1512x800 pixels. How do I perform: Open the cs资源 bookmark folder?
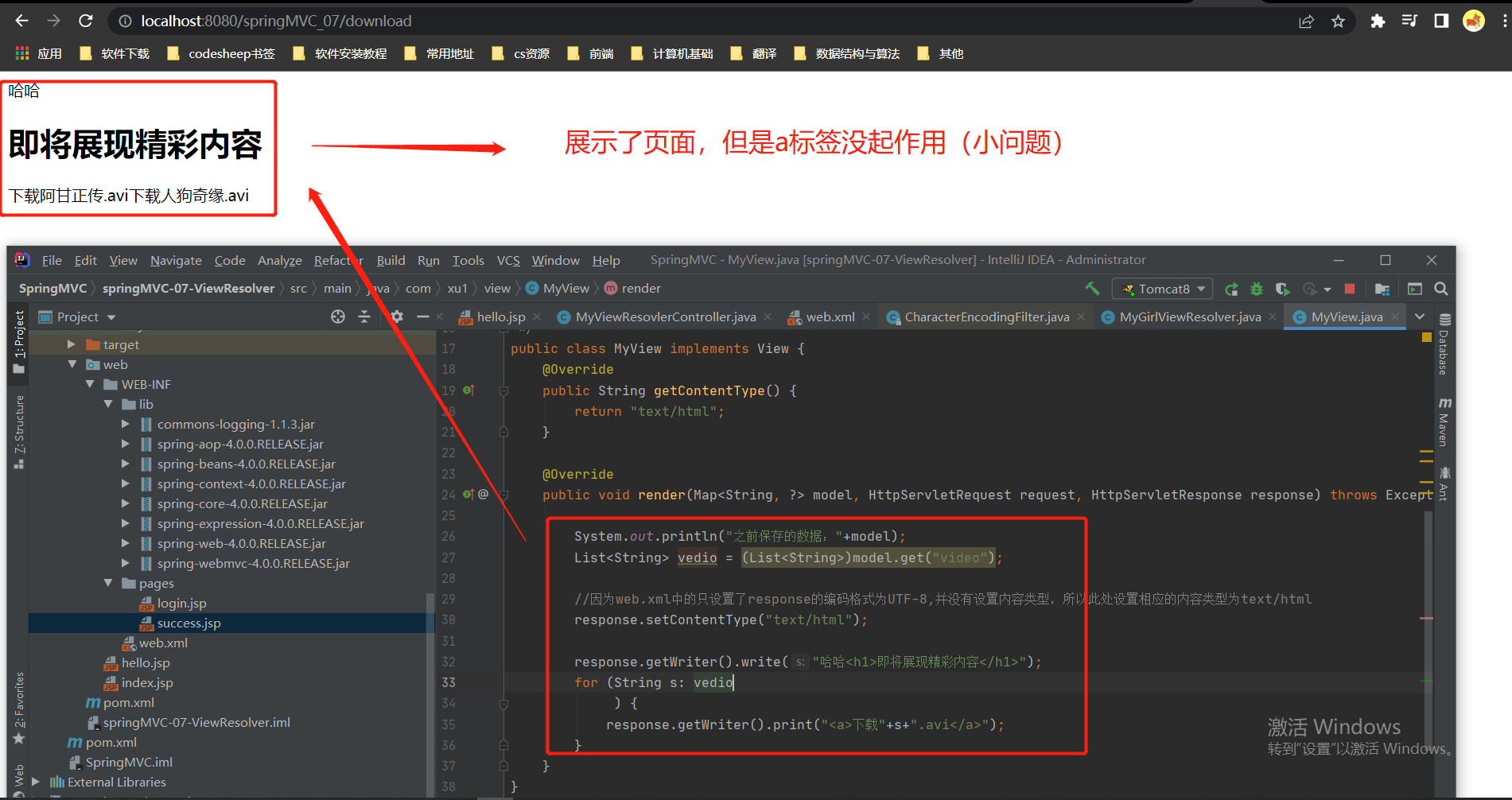(x=521, y=53)
